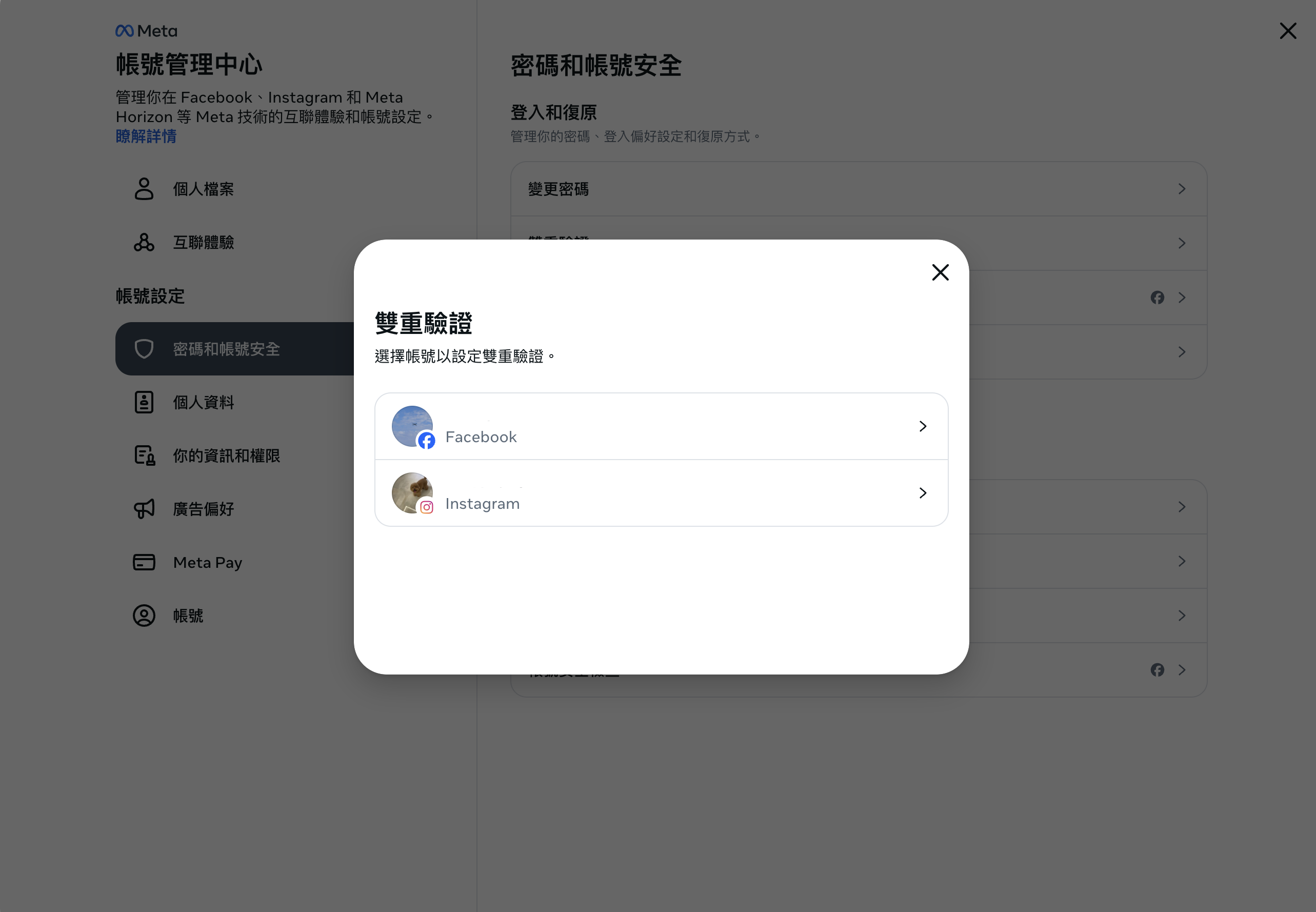
Task: Click the chevron on the background 雙重驗證 row
Action: point(1182,244)
